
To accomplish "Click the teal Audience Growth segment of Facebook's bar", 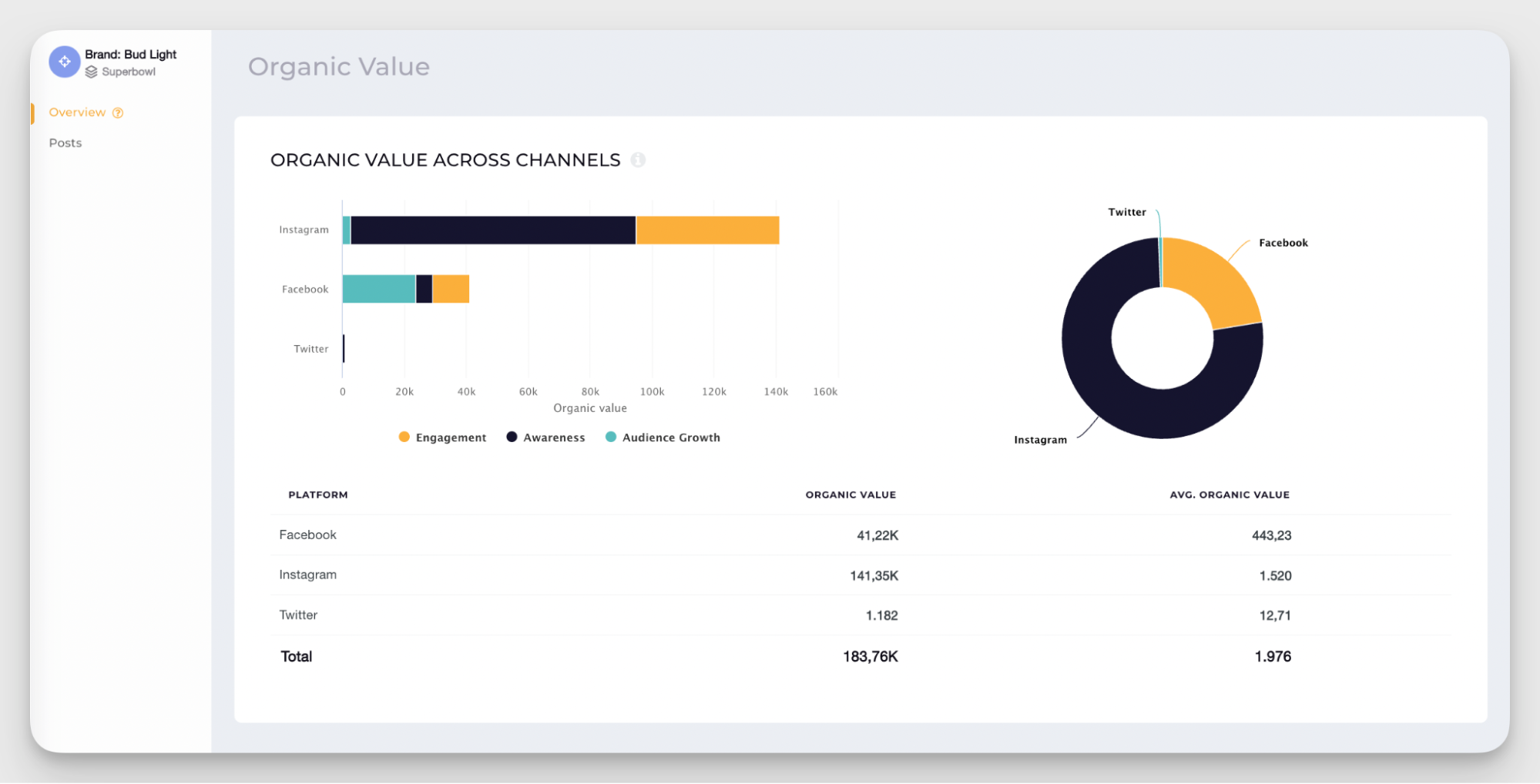I will pos(377,289).
